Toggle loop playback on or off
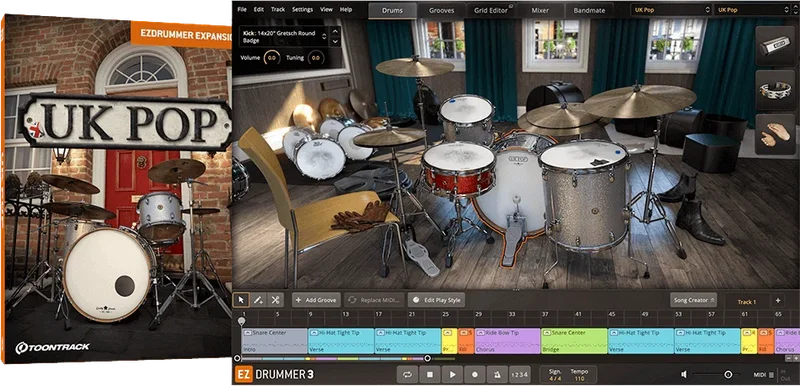The width and height of the screenshot is (800, 386). tap(407, 375)
